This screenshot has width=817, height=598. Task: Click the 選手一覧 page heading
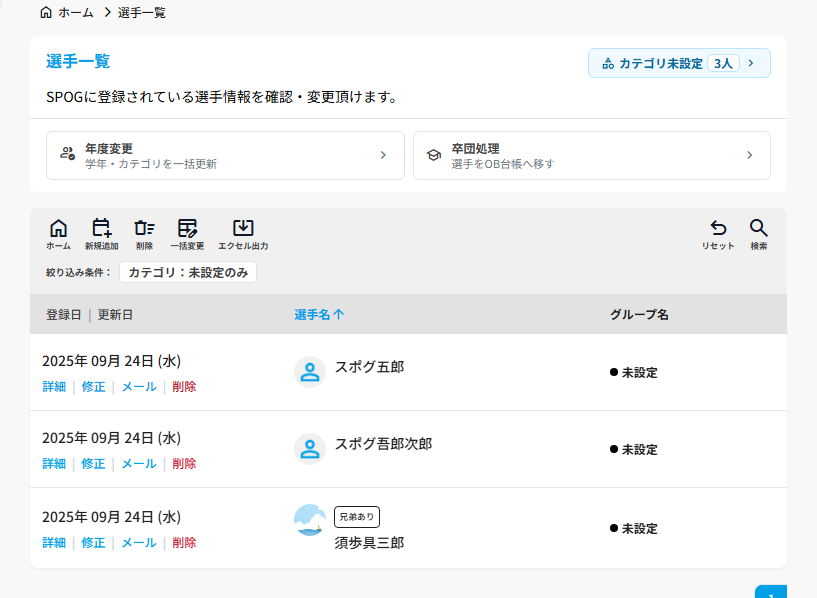(78, 61)
